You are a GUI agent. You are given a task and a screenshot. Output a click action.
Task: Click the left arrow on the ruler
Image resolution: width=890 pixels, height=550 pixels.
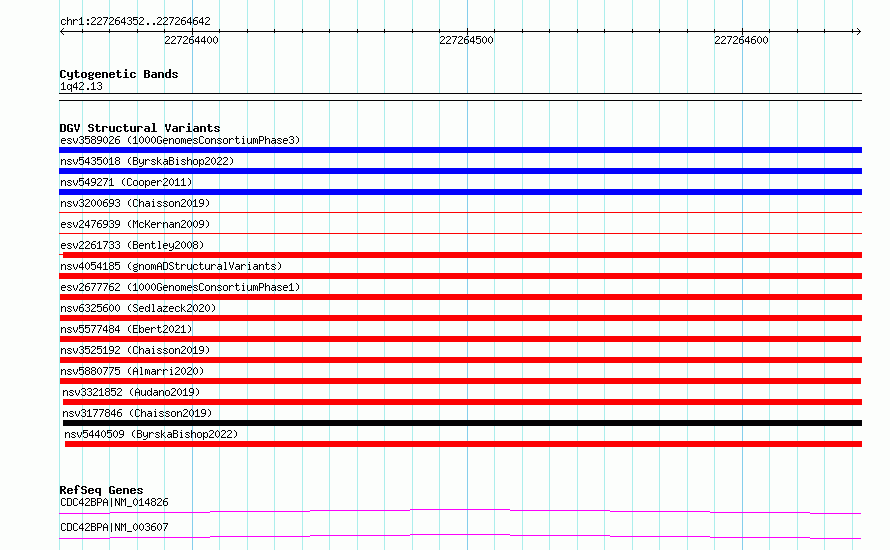click(62, 32)
